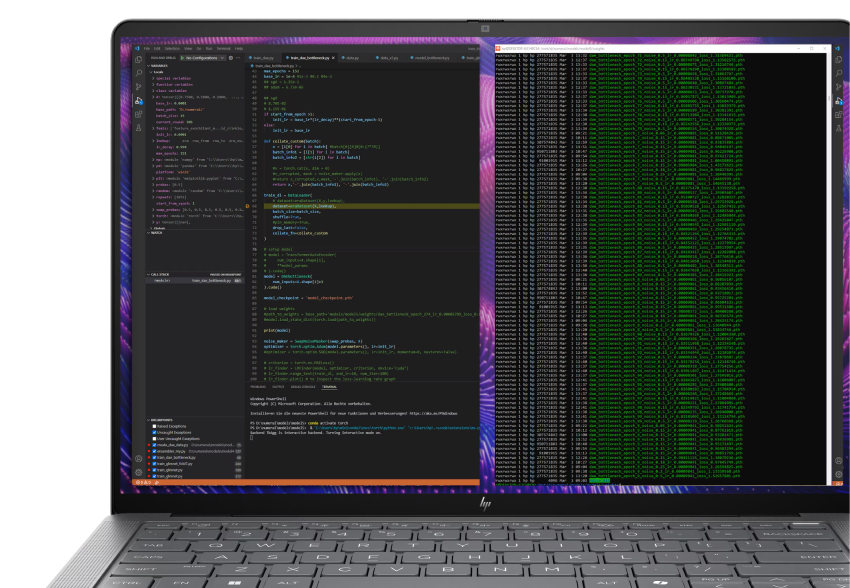The width and height of the screenshot is (850, 588).
Task: Click the breakpoint marker in the editor gutter
Action: click(247, 205)
